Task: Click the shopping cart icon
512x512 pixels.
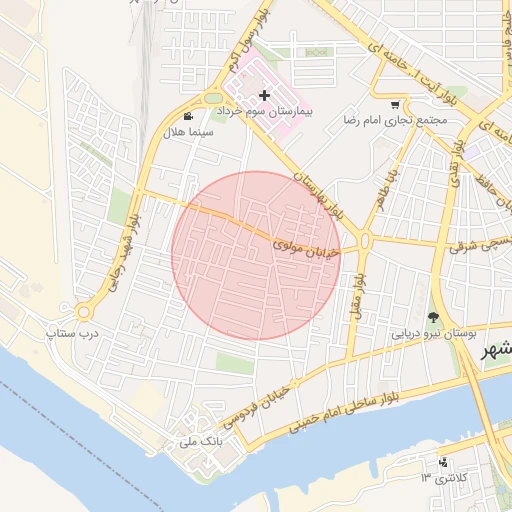Action: click(x=395, y=105)
